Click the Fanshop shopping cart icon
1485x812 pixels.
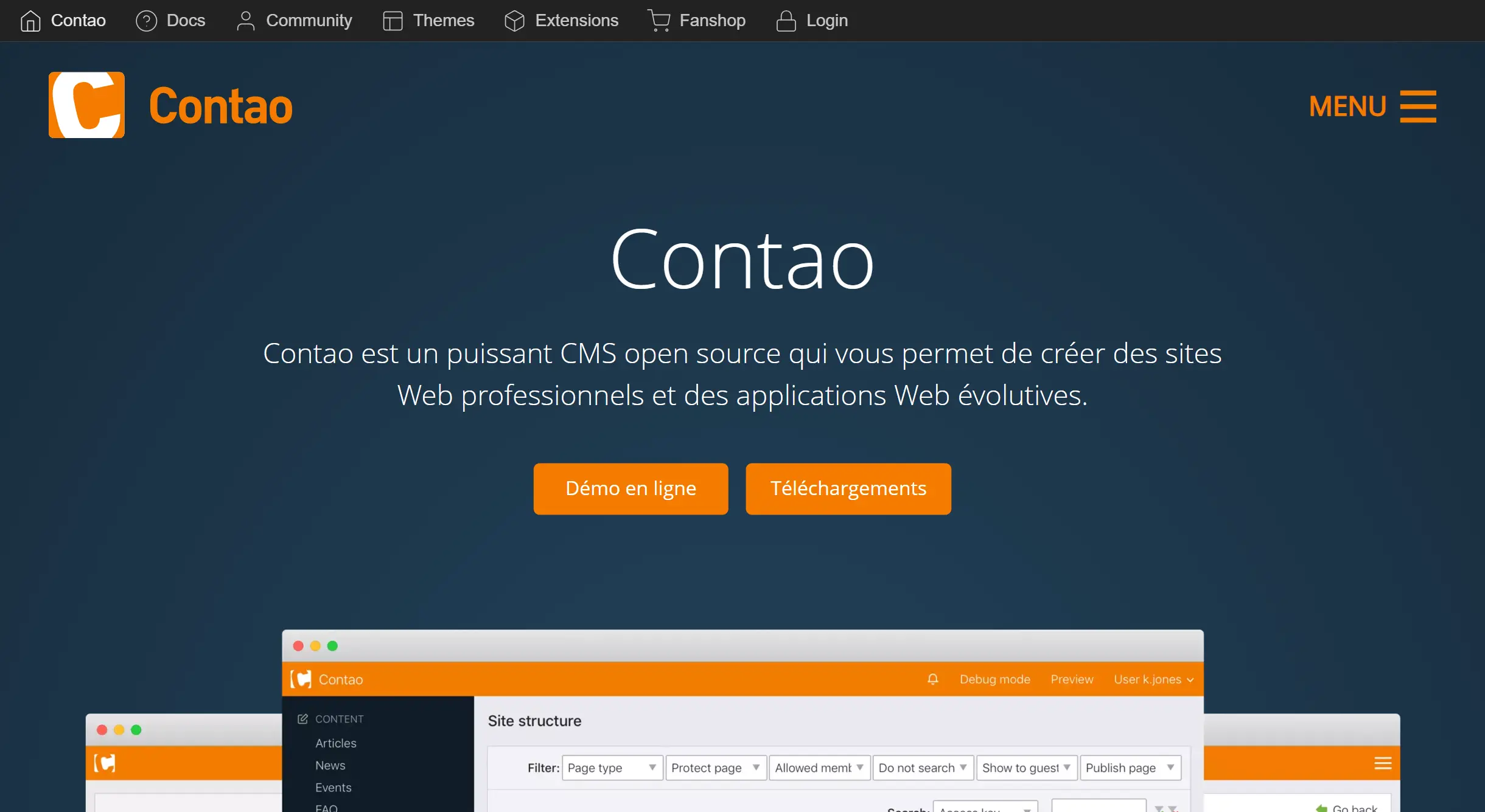659,20
